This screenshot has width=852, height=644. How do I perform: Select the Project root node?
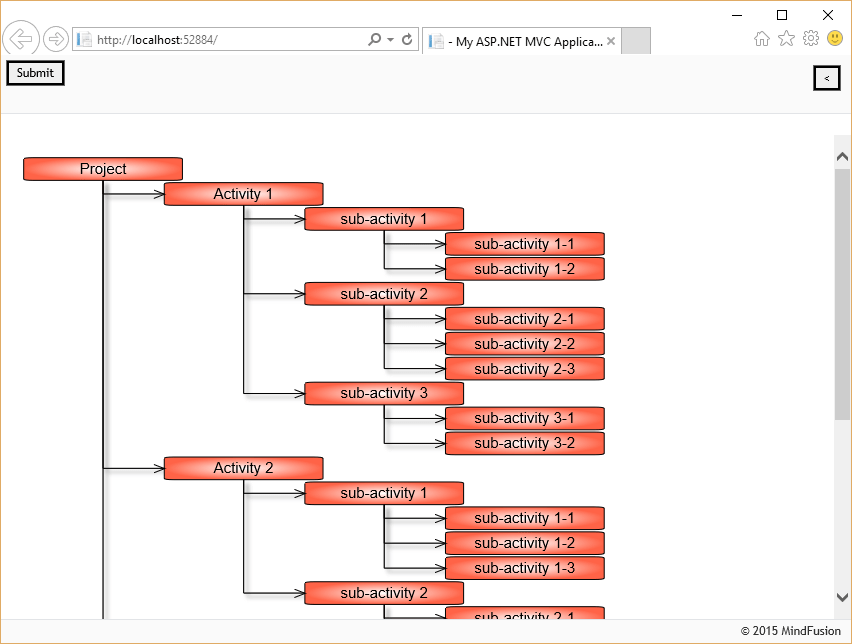pos(102,168)
